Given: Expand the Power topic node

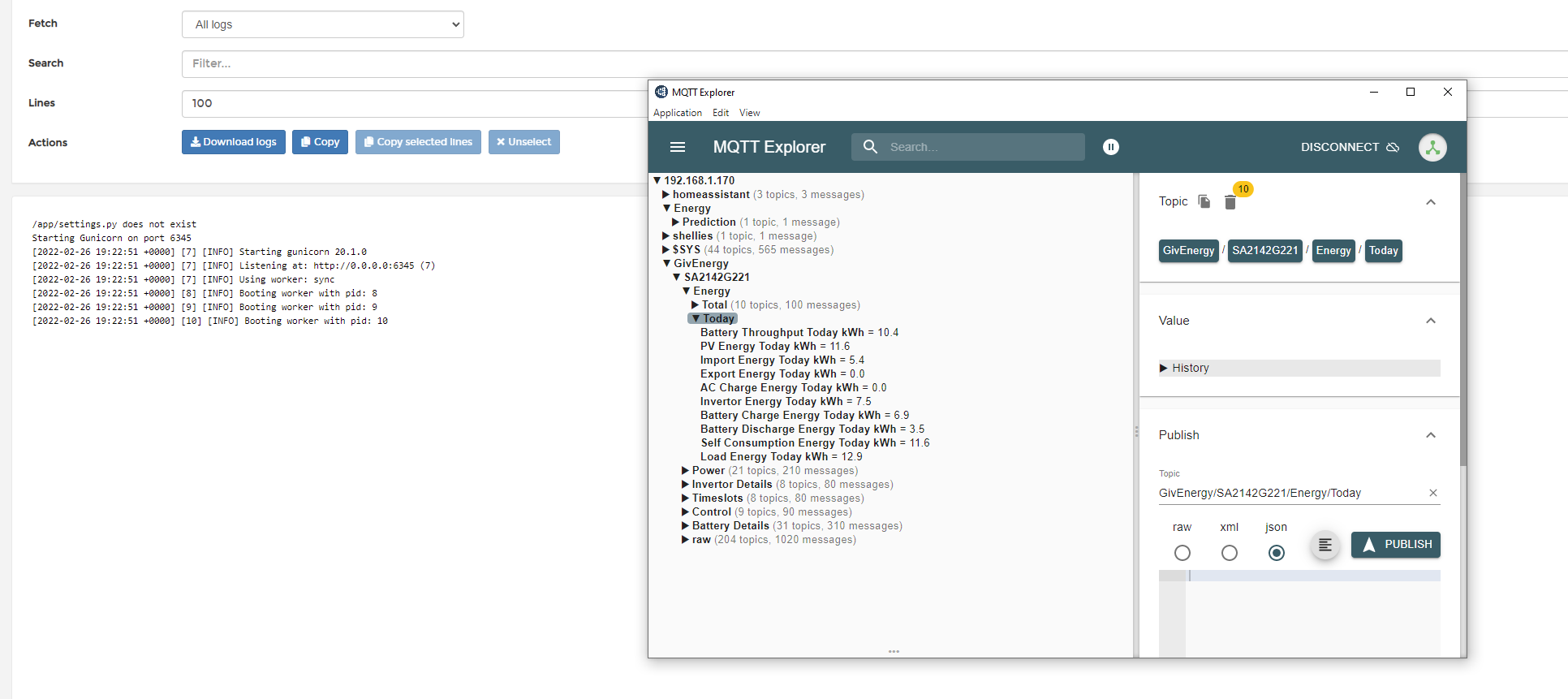Looking at the screenshot, I should pyautogui.click(x=686, y=471).
